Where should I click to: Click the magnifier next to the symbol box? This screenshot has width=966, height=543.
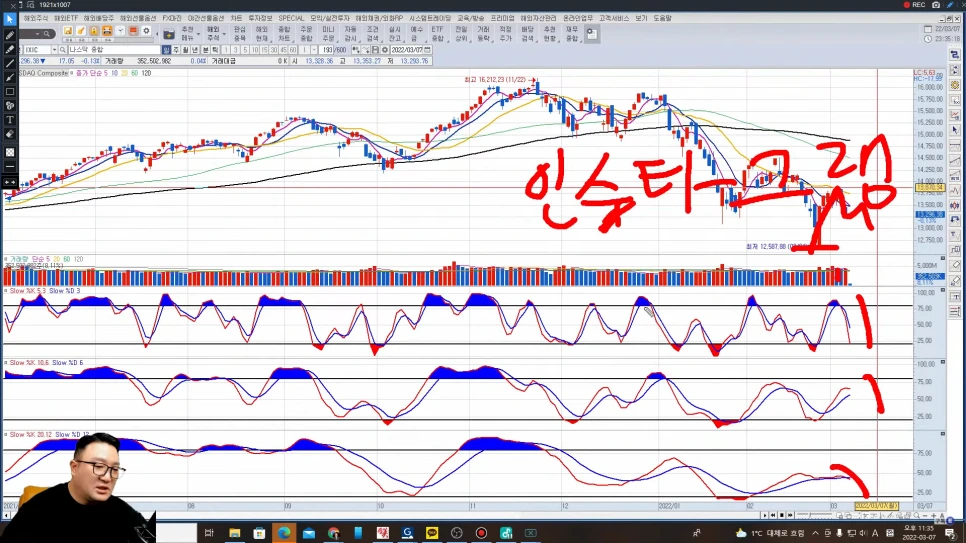coord(63,50)
